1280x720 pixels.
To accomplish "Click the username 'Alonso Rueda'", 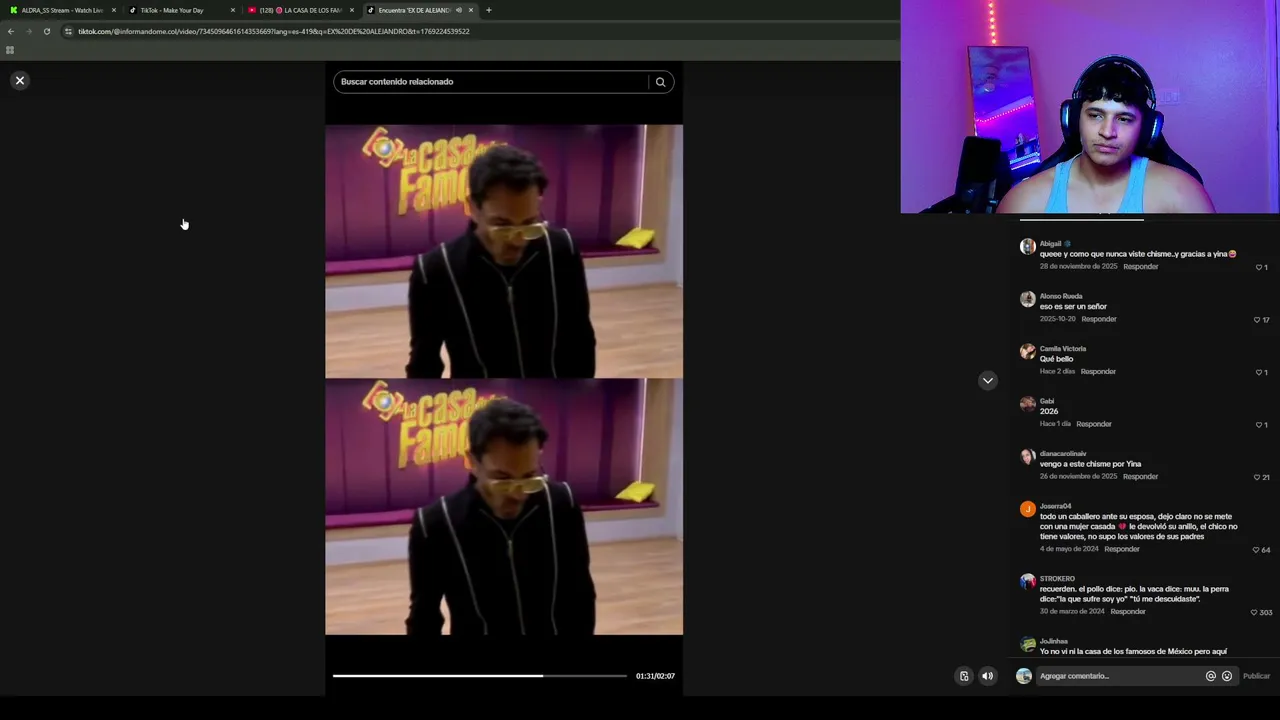I will (1061, 296).
